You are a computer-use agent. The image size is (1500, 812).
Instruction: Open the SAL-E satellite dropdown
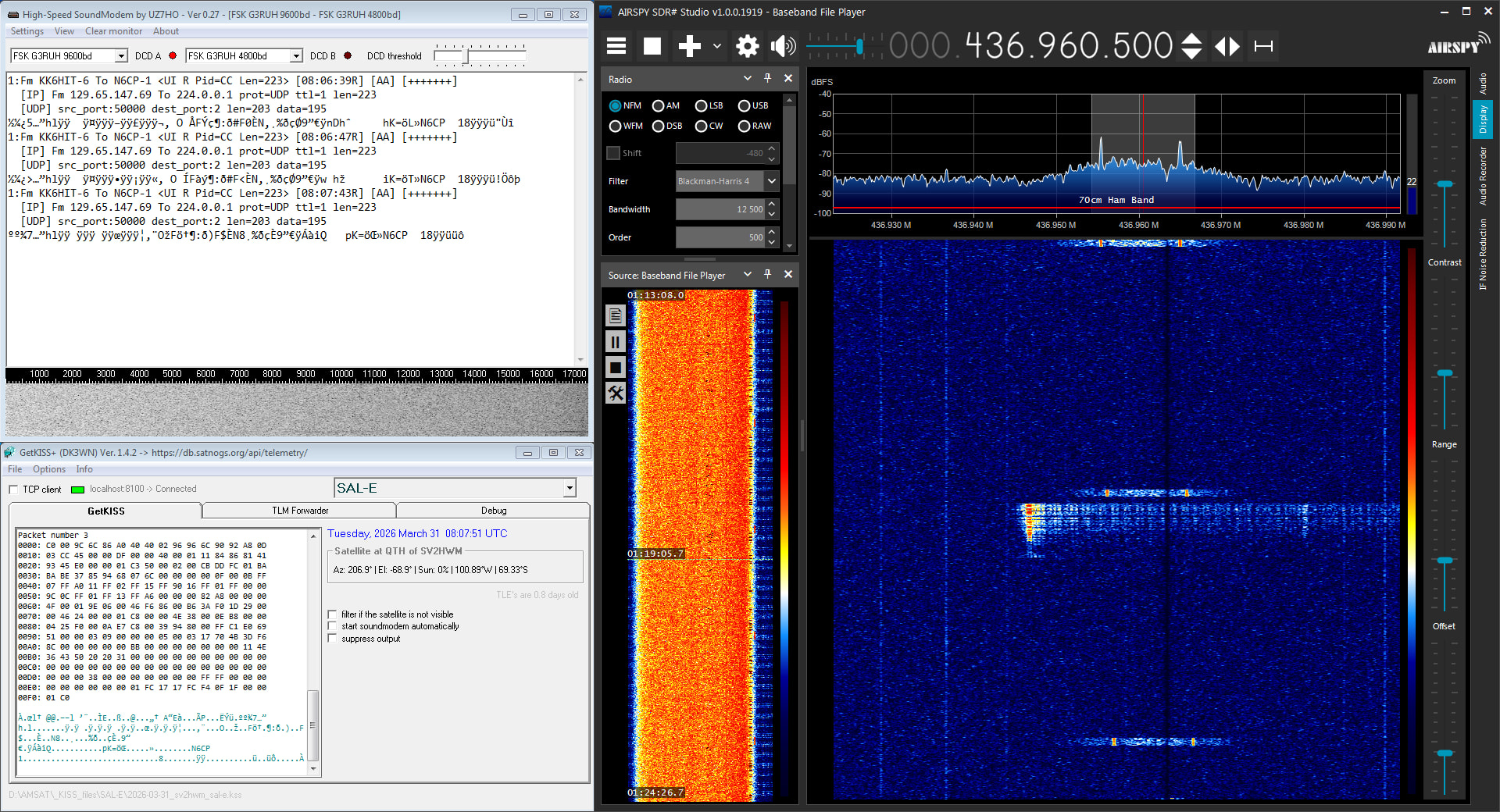570,489
